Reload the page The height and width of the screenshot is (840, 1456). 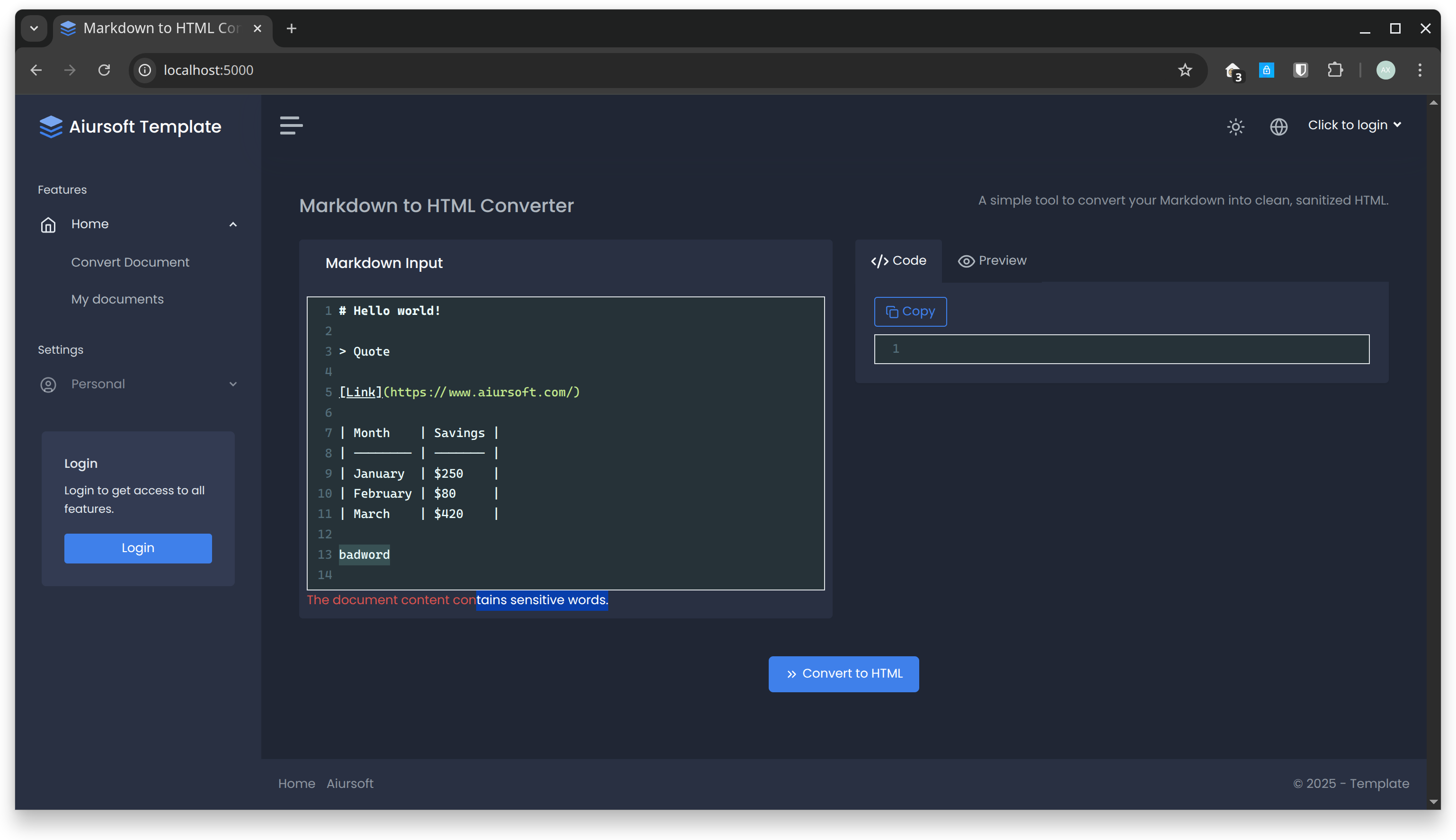[x=104, y=71]
